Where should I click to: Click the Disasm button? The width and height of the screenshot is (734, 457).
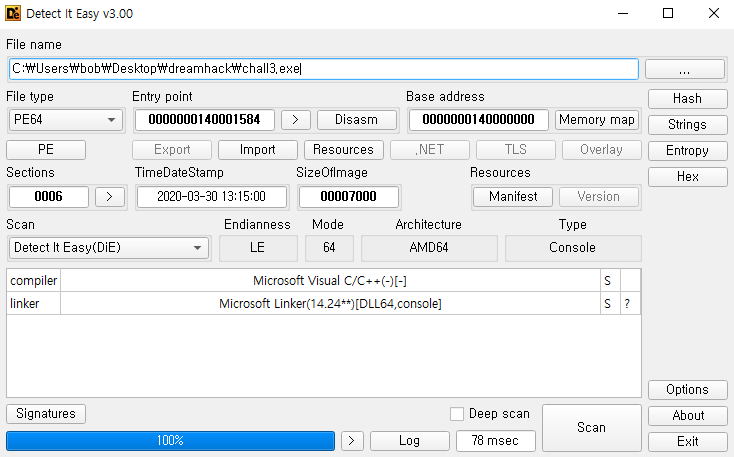pyautogui.click(x=357, y=120)
